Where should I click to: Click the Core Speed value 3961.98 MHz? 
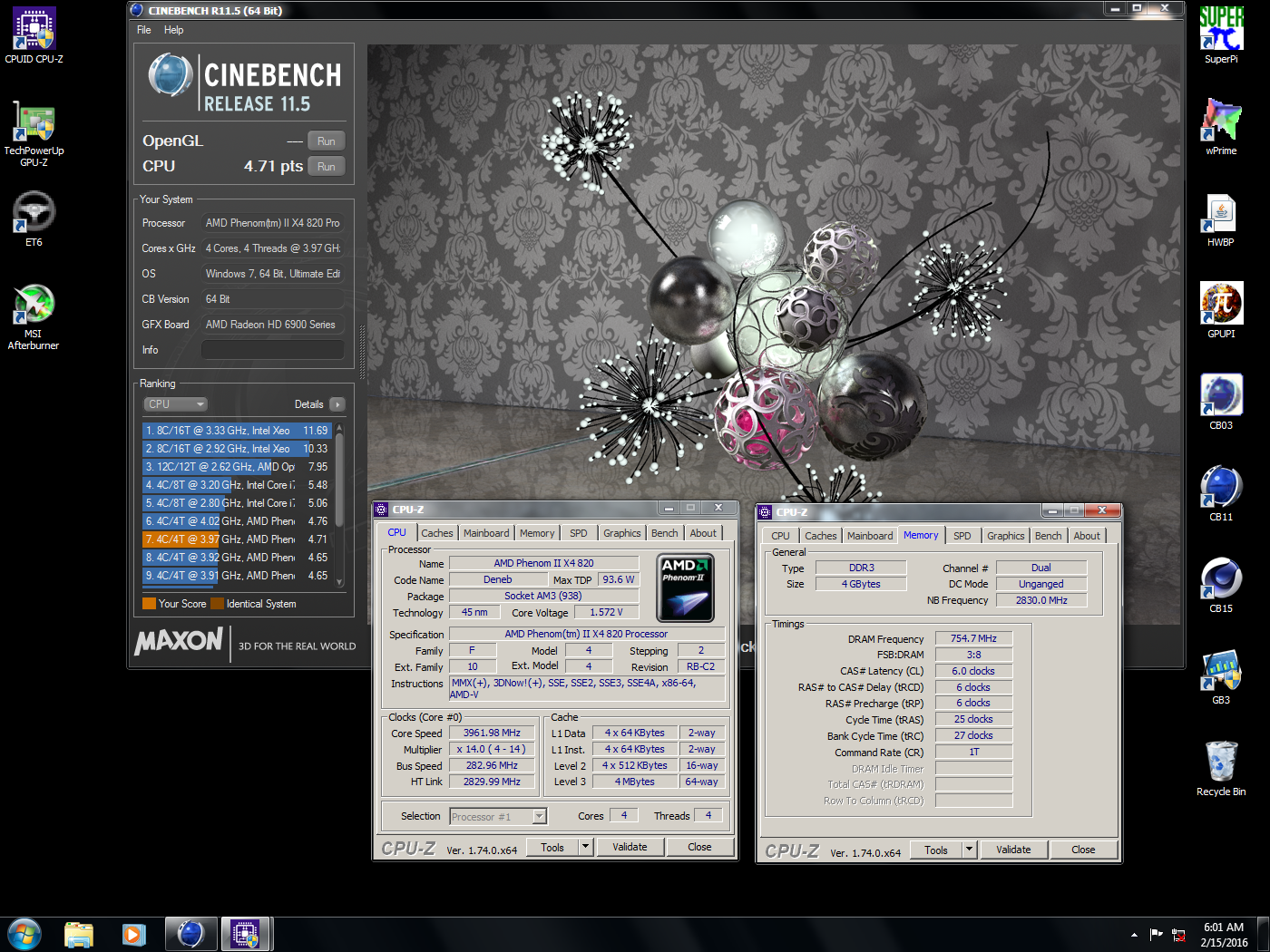(x=492, y=733)
